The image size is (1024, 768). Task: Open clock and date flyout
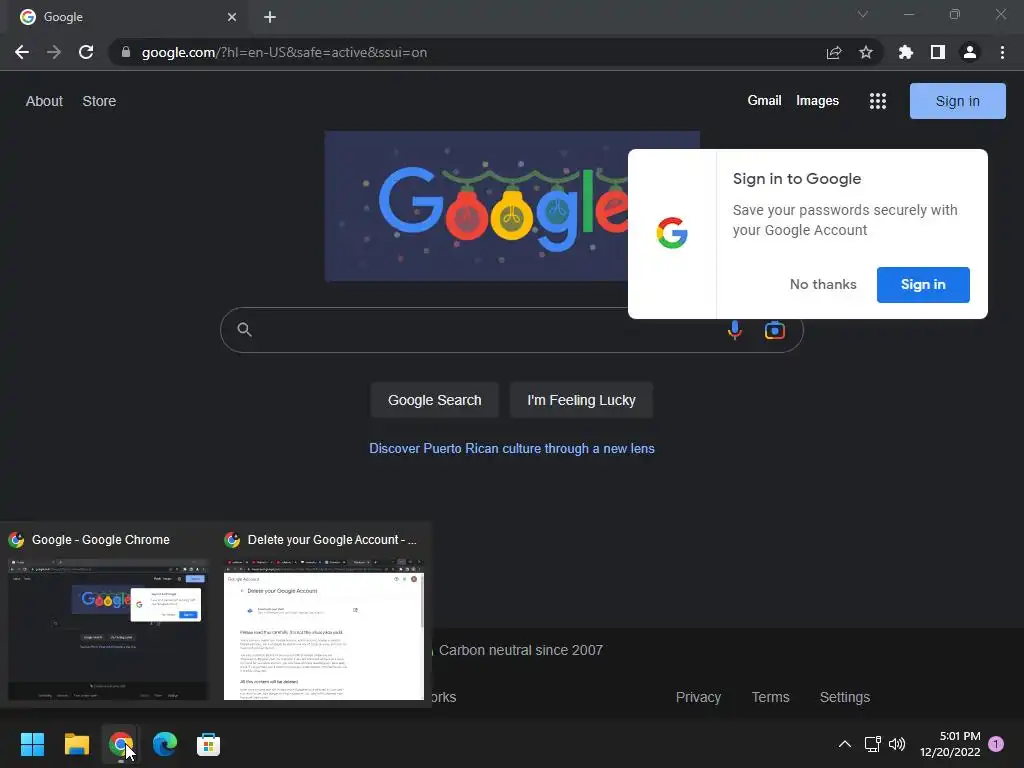[950, 744]
